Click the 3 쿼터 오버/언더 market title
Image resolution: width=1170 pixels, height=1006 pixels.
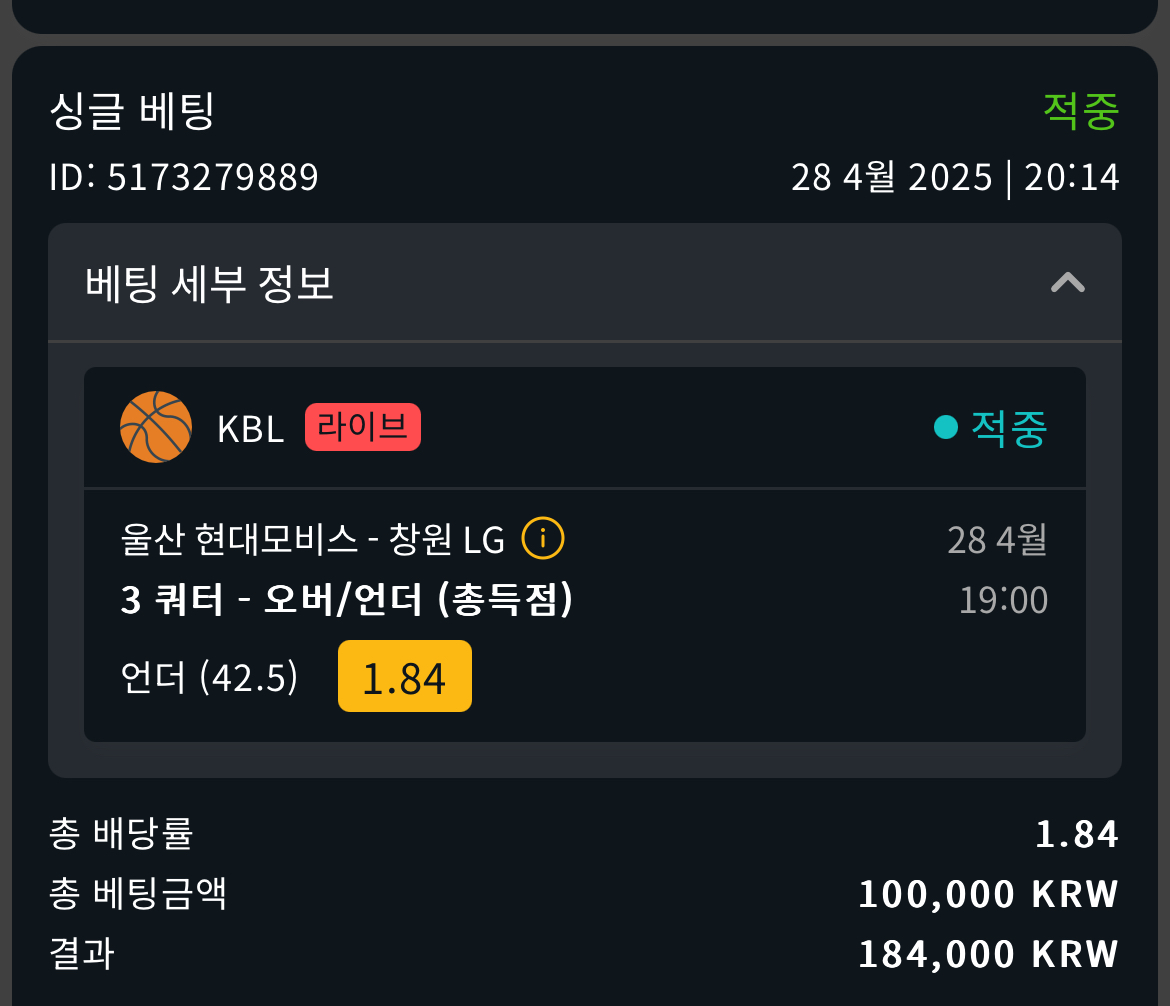(x=347, y=599)
